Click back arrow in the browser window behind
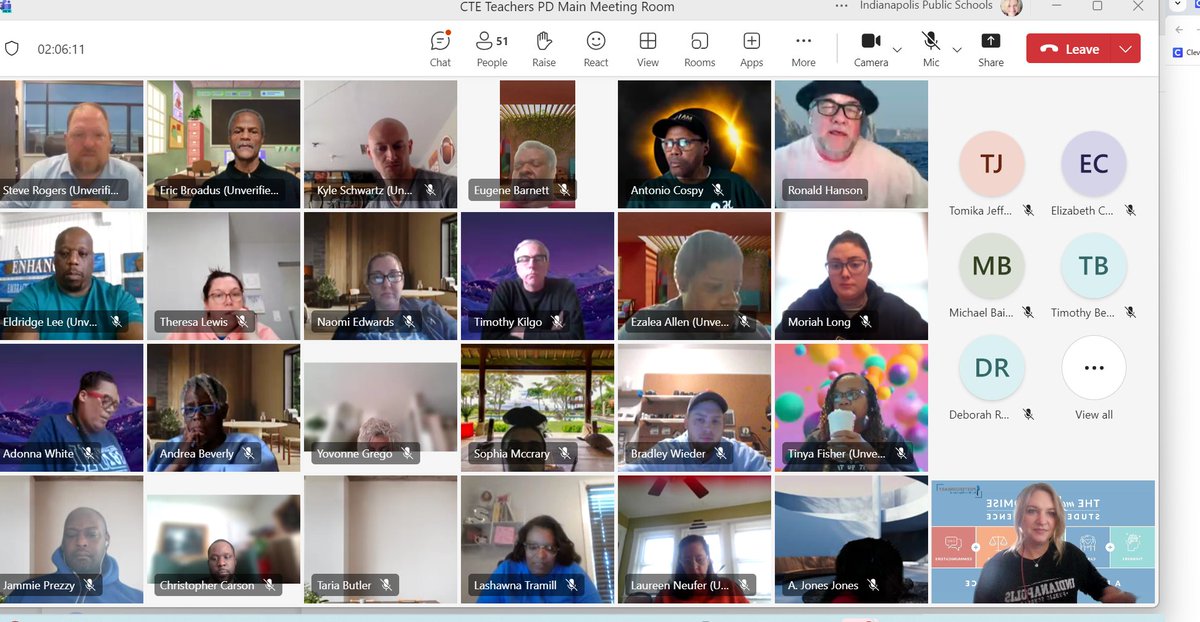Image resolution: width=1200 pixels, height=622 pixels. coord(1180,29)
